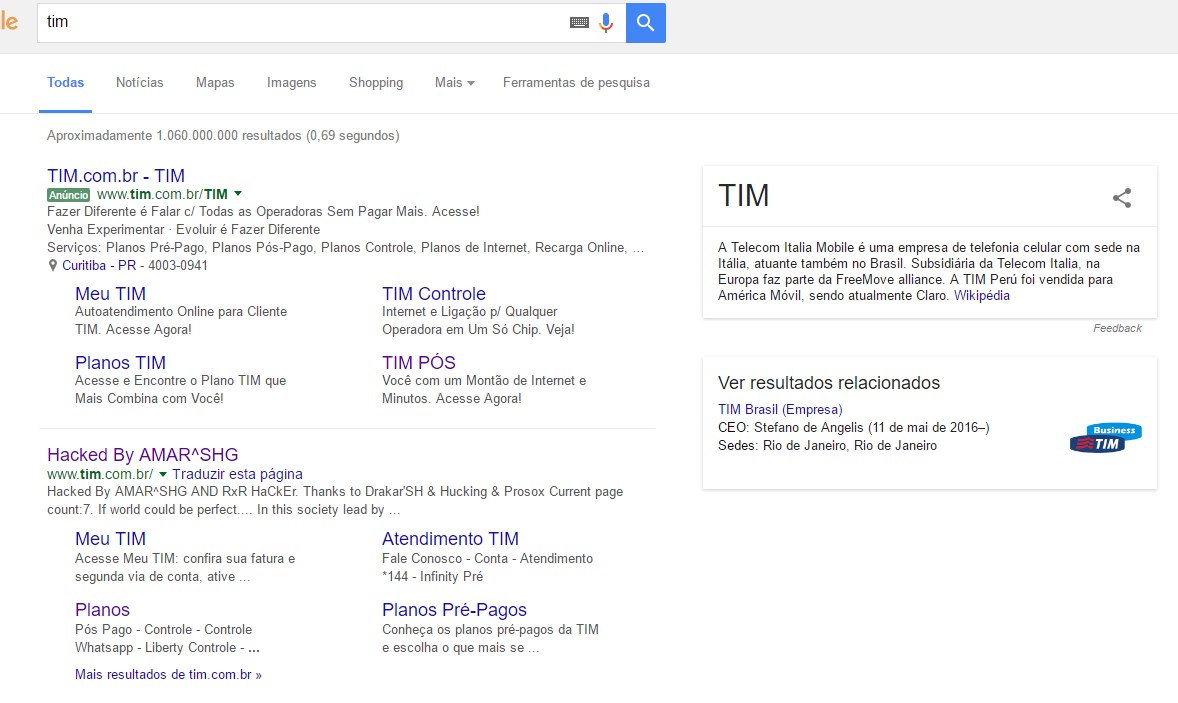Click the green www.tim.com.br/ URL of hacked result

click(100, 474)
